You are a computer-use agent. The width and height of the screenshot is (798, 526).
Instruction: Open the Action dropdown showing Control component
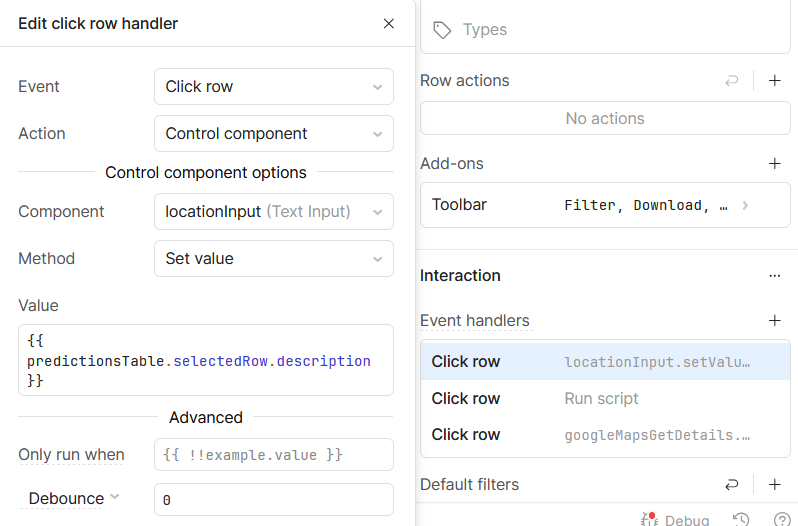274,133
